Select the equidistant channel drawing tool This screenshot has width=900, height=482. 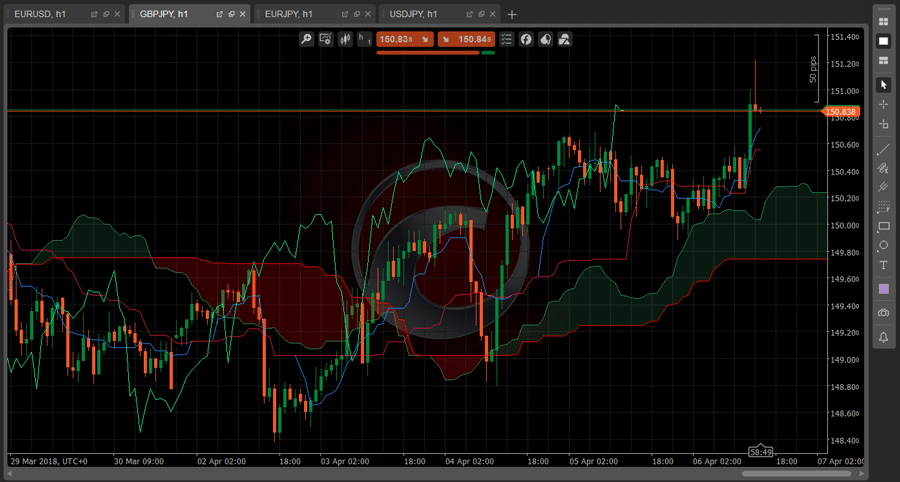click(x=883, y=168)
